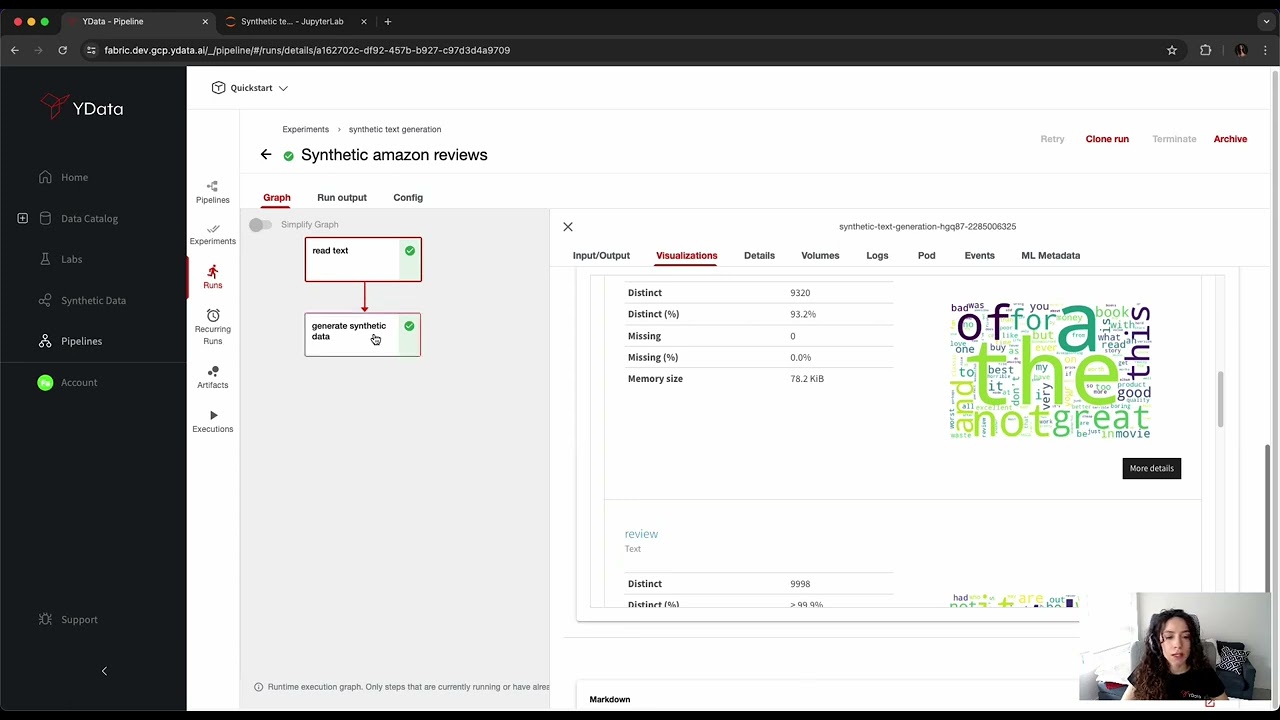Viewport: 1280px width, 720px height.
Task: Click the review variable heading
Action: coord(641,534)
